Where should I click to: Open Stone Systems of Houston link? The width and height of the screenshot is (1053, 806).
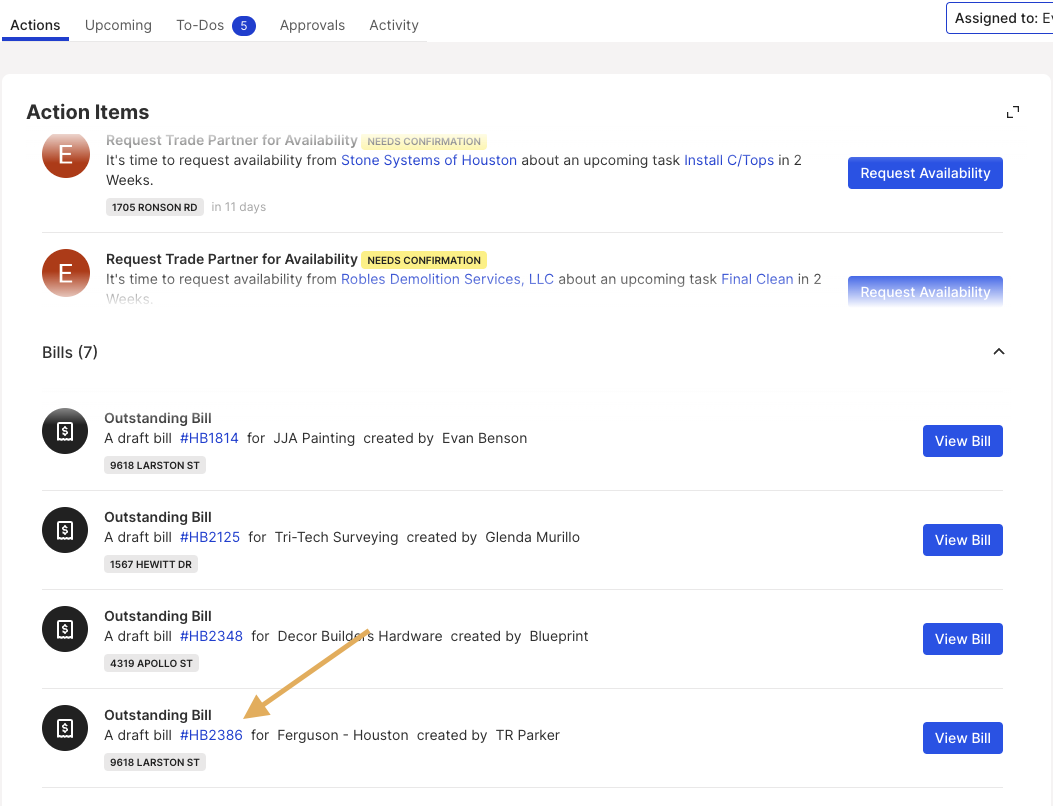click(x=429, y=161)
